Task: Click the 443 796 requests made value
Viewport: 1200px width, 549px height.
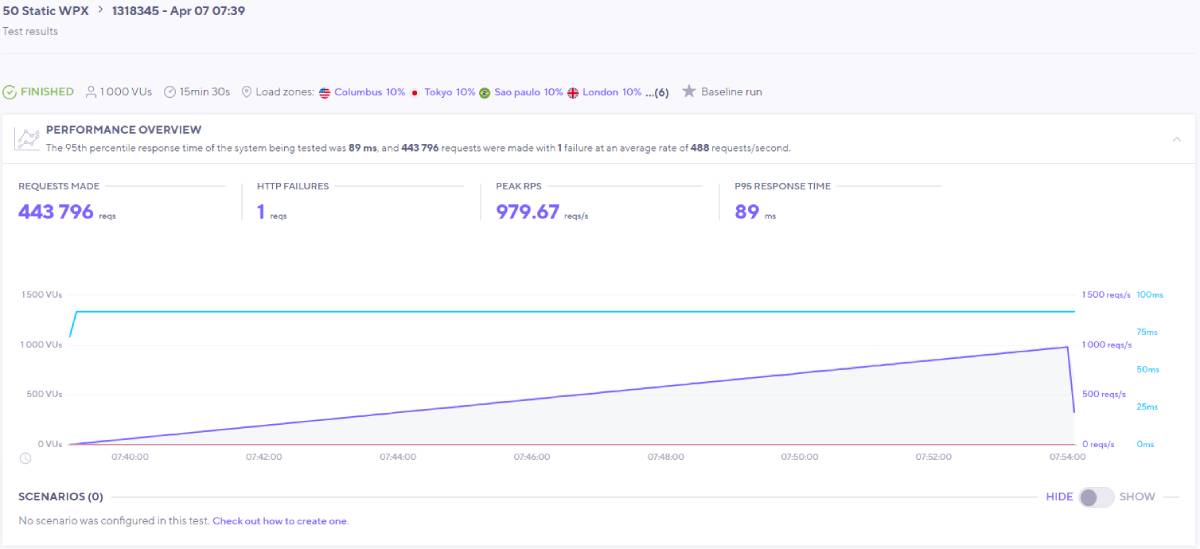Action: click(x=56, y=211)
